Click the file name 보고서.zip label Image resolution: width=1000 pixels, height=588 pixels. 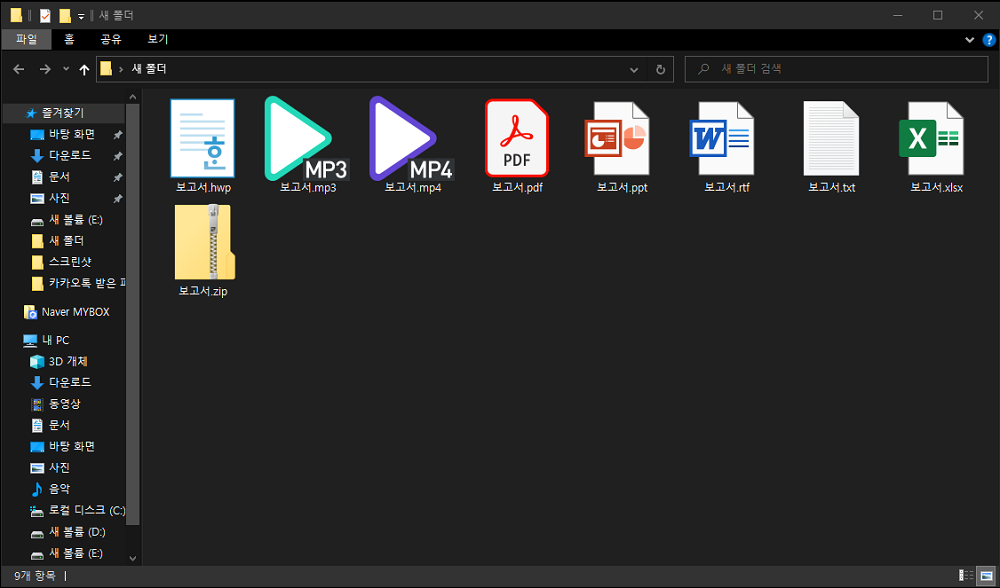pos(203,291)
